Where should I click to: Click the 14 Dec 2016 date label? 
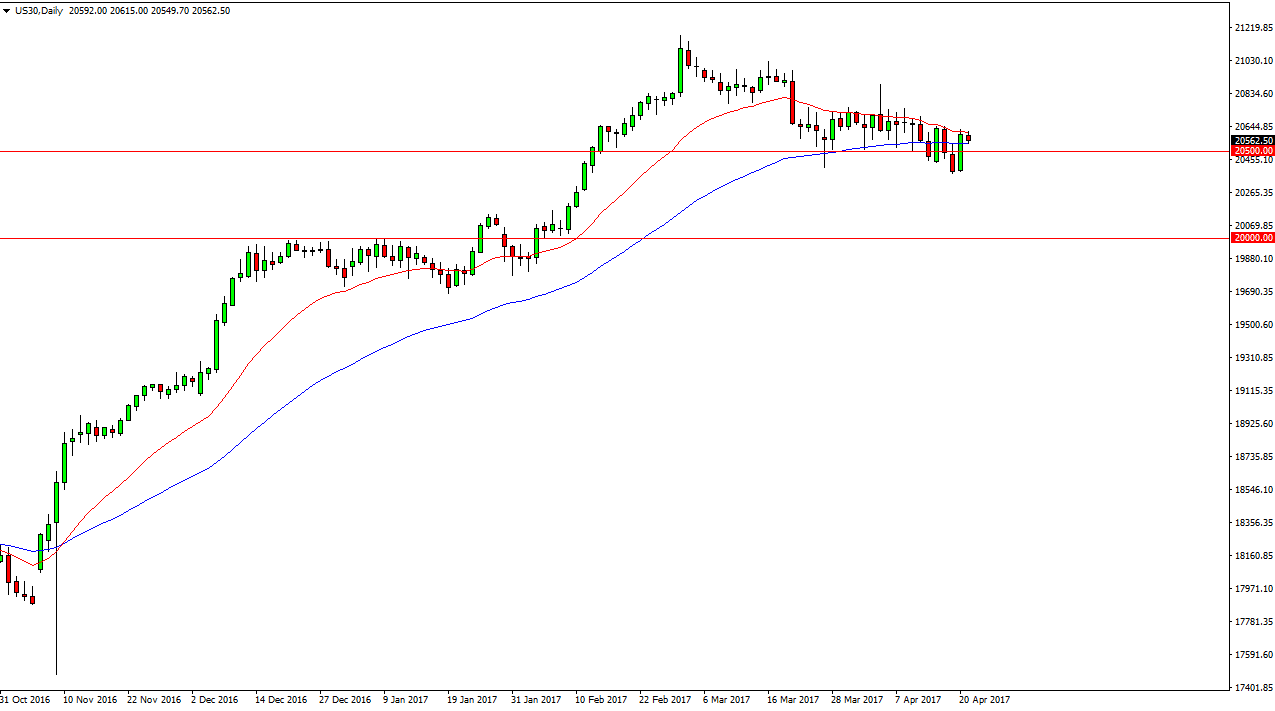281,700
